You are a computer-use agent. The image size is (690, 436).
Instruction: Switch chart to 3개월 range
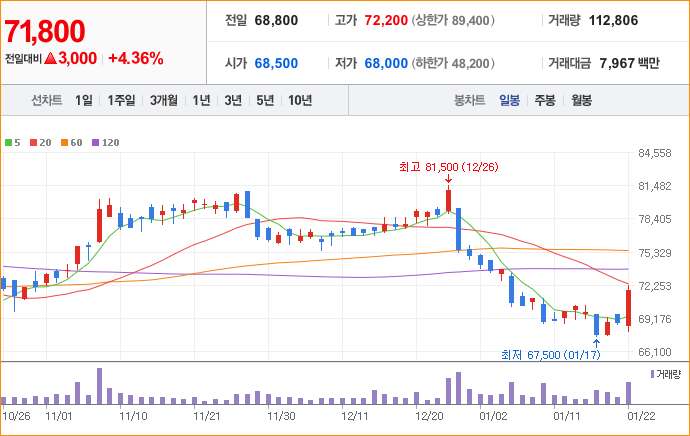coord(164,100)
